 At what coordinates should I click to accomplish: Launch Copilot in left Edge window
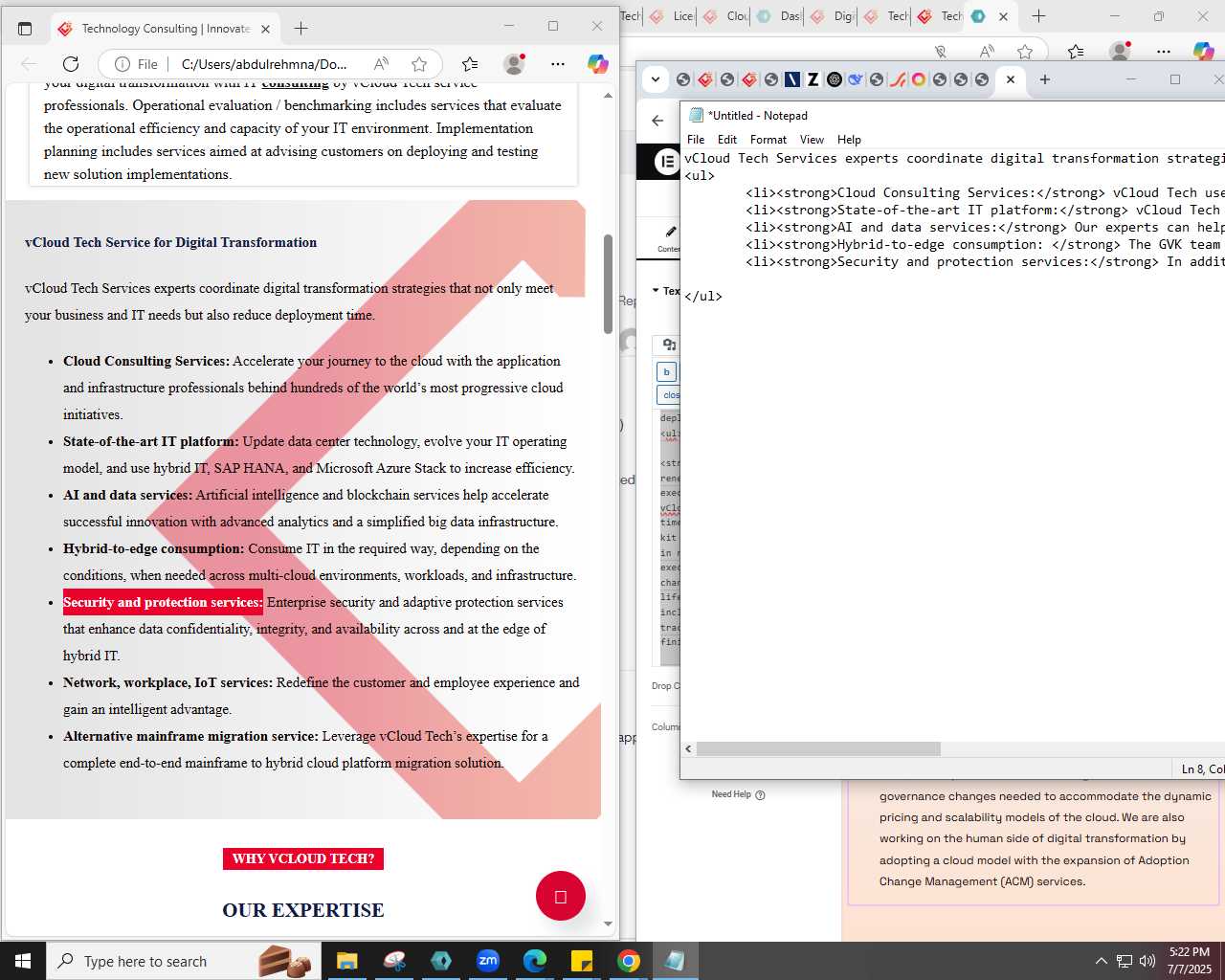point(598,64)
